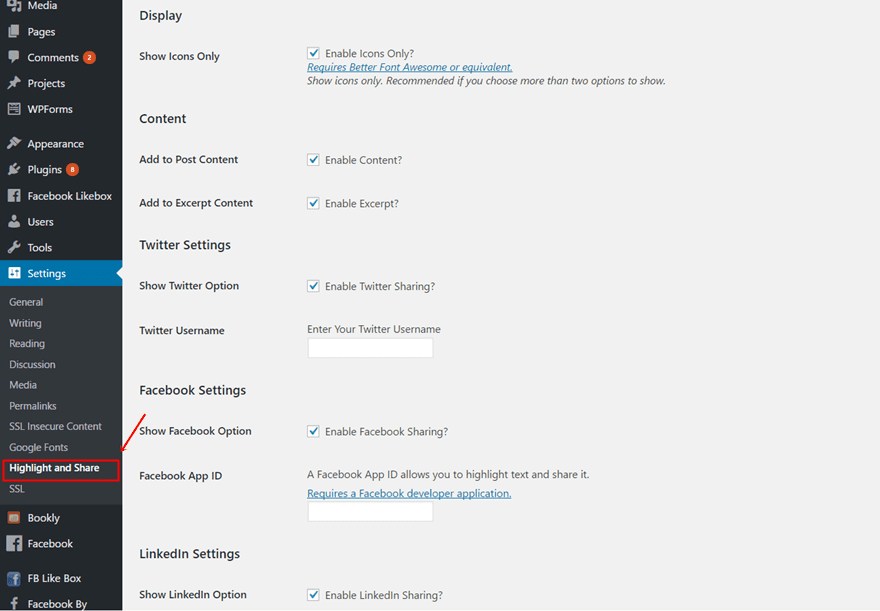Toggle the Enable Excerpt checkbox
880x611 pixels.
pos(314,203)
